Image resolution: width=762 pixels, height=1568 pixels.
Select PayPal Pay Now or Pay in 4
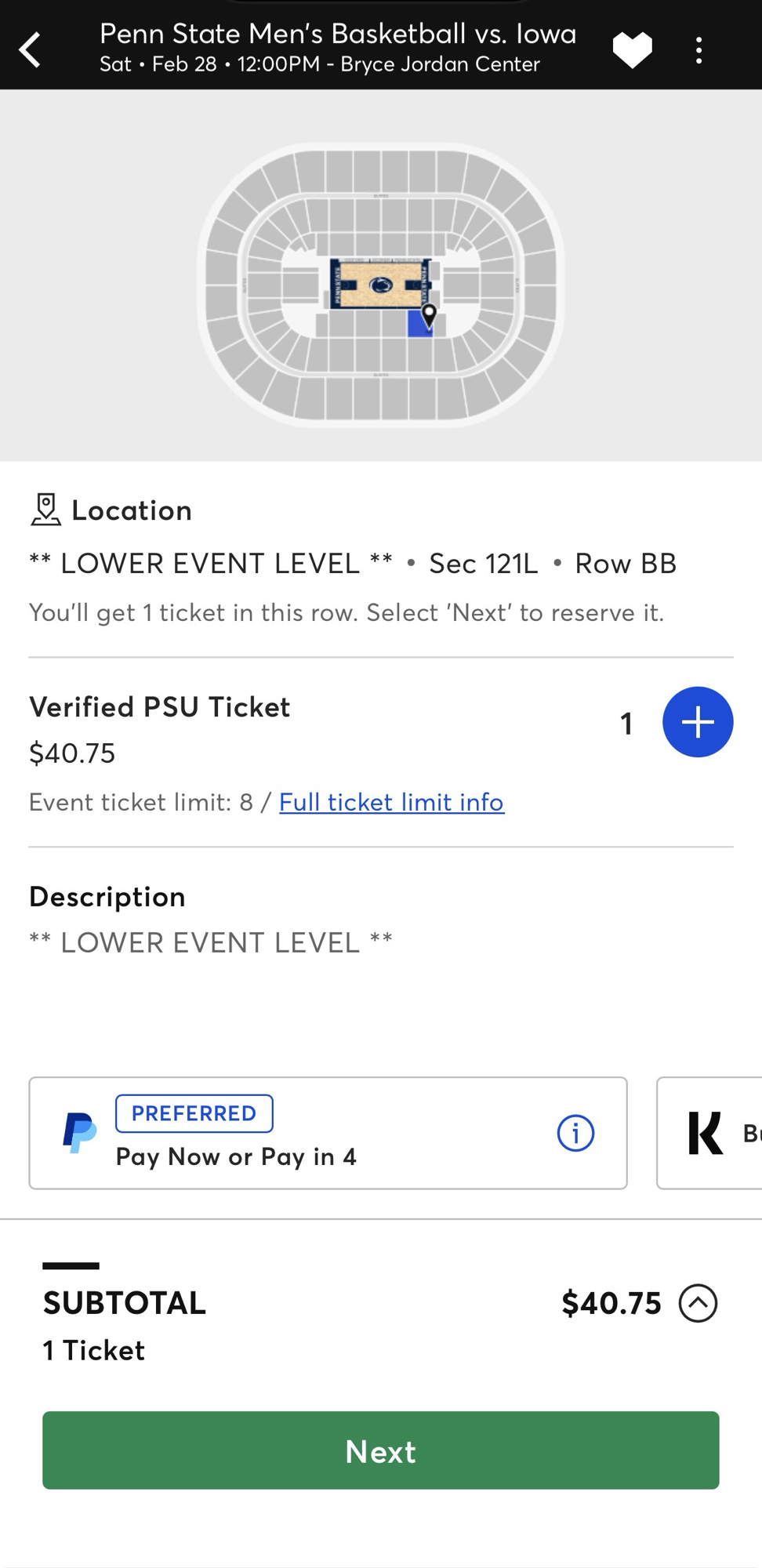(x=236, y=1156)
